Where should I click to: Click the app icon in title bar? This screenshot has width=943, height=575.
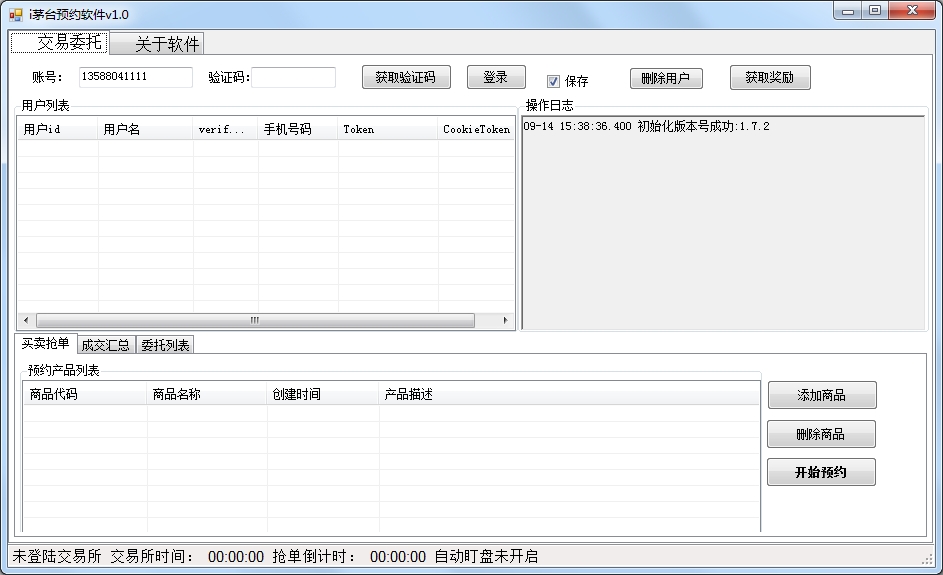(16, 14)
